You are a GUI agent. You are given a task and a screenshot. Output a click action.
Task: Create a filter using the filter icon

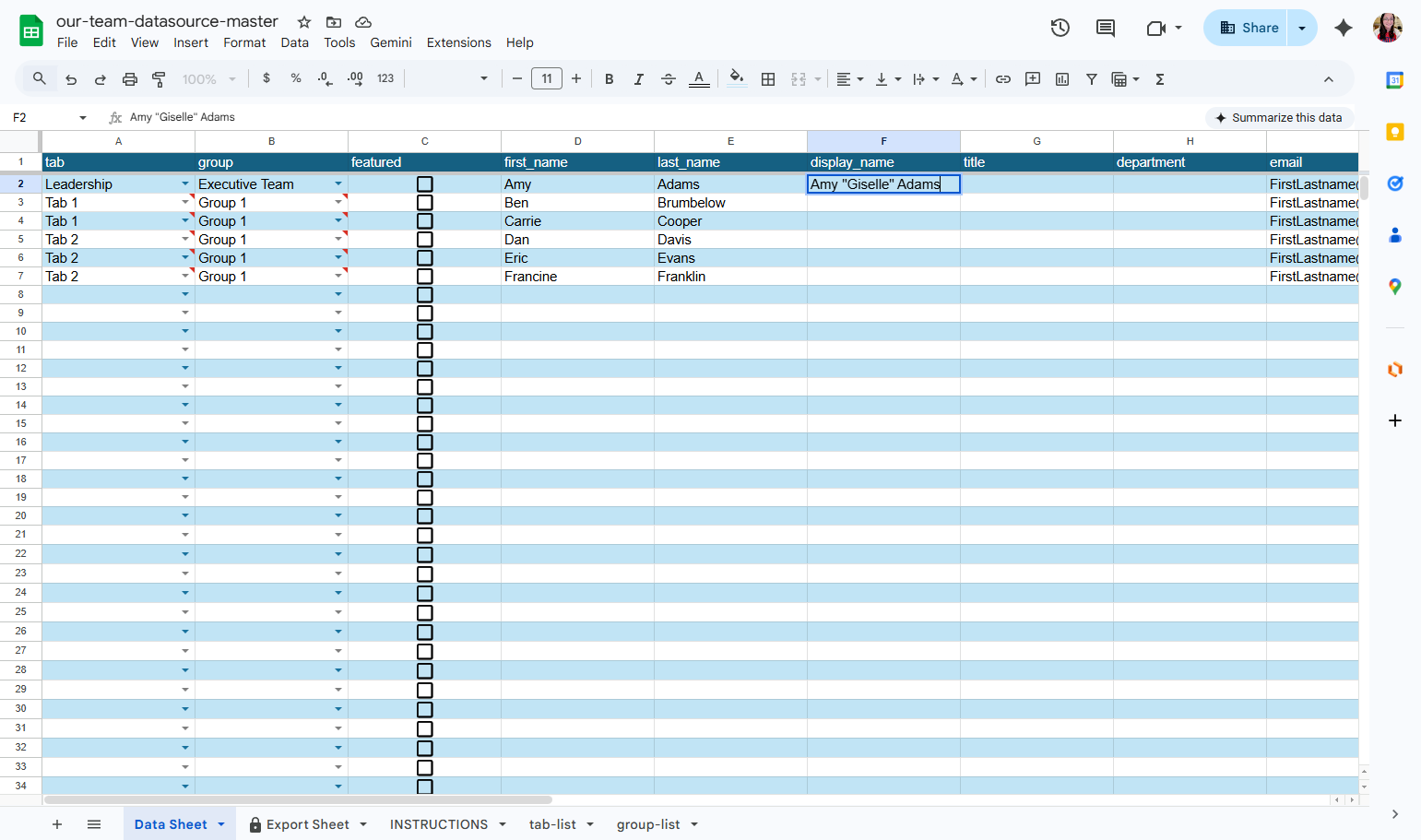pyautogui.click(x=1092, y=79)
